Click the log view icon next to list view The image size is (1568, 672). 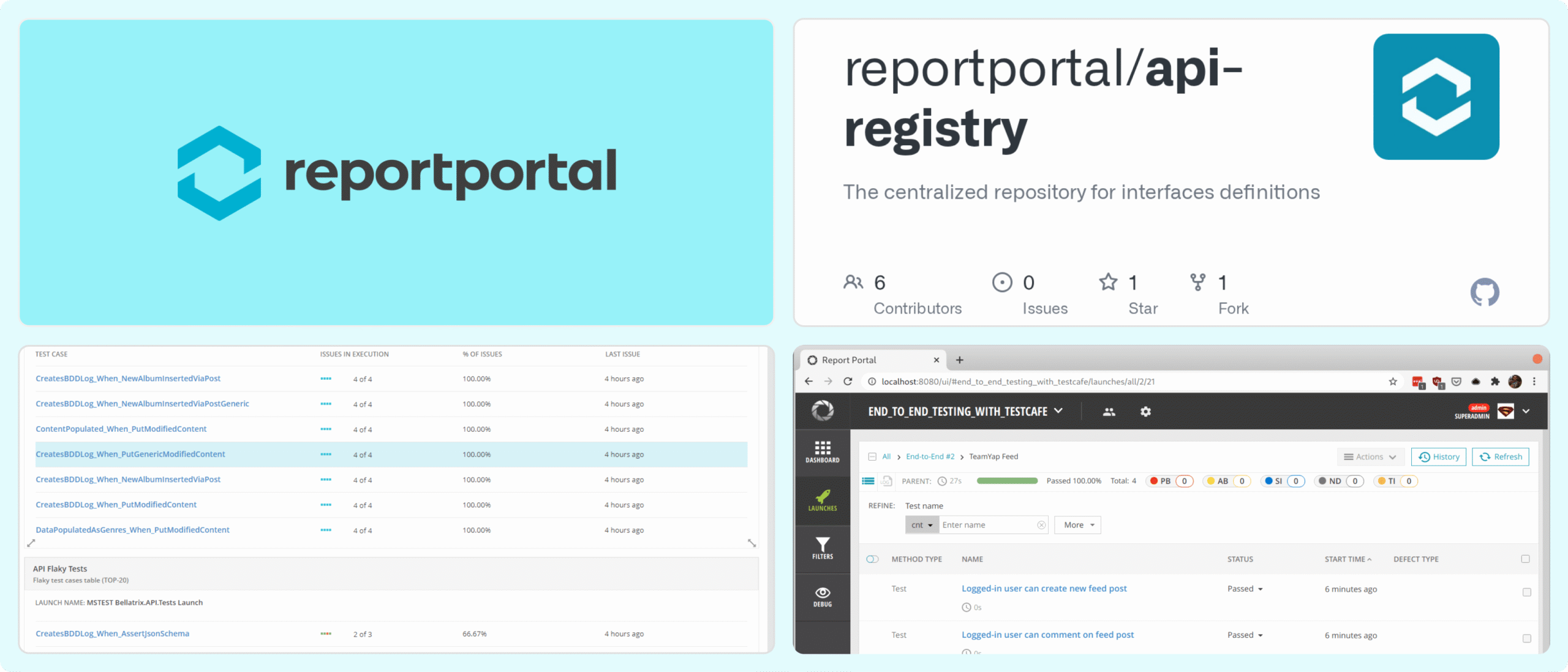coord(886,481)
